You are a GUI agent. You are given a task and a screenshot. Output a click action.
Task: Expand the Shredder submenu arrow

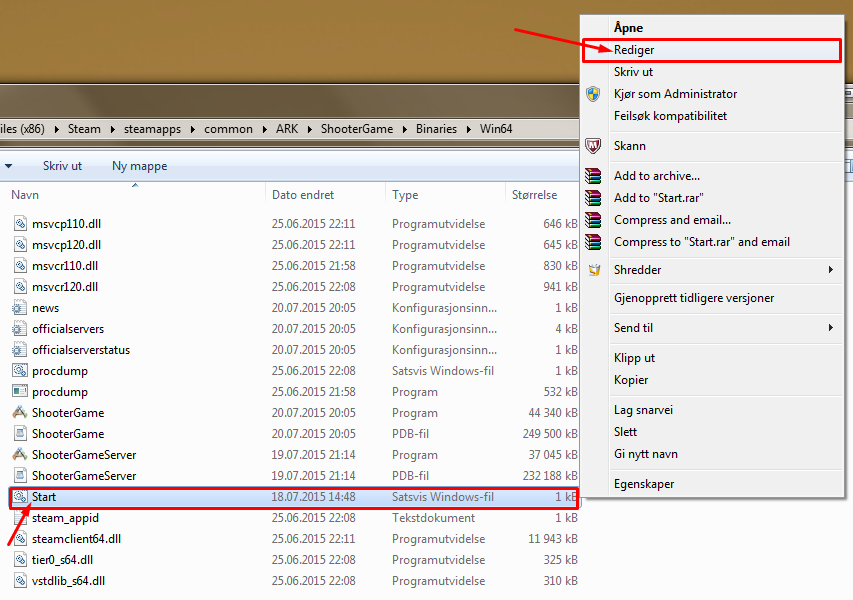831,269
